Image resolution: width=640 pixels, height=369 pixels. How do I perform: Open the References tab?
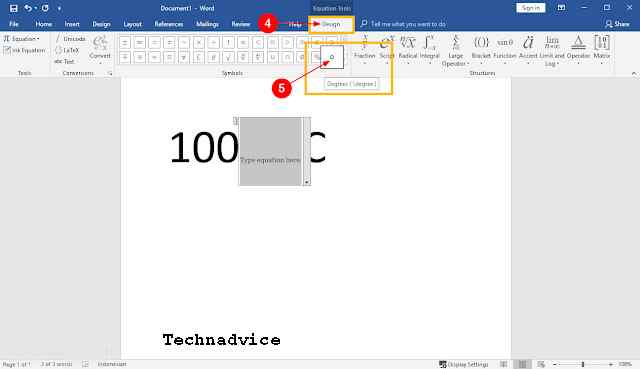pyautogui.click(x=169, y=24)
